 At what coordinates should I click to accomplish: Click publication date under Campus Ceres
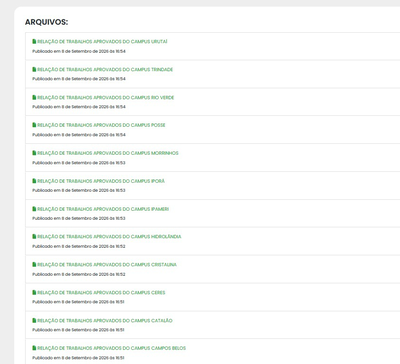coord(78,302)
